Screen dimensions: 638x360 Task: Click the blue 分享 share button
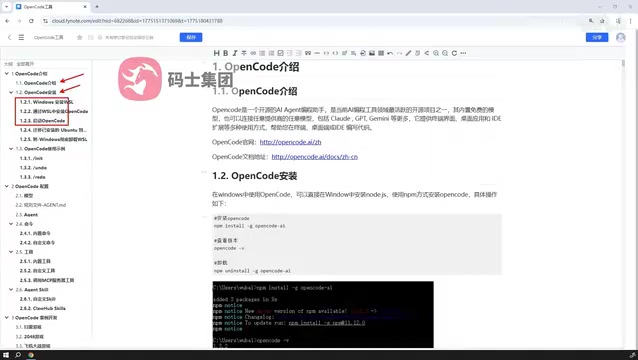coord(597,37)
